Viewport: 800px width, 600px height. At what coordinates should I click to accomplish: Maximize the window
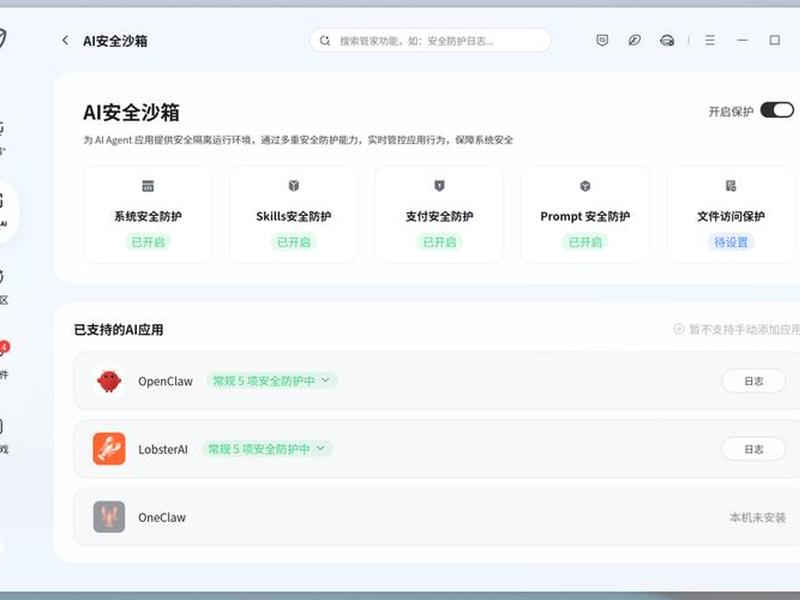[x=774, y=40]
